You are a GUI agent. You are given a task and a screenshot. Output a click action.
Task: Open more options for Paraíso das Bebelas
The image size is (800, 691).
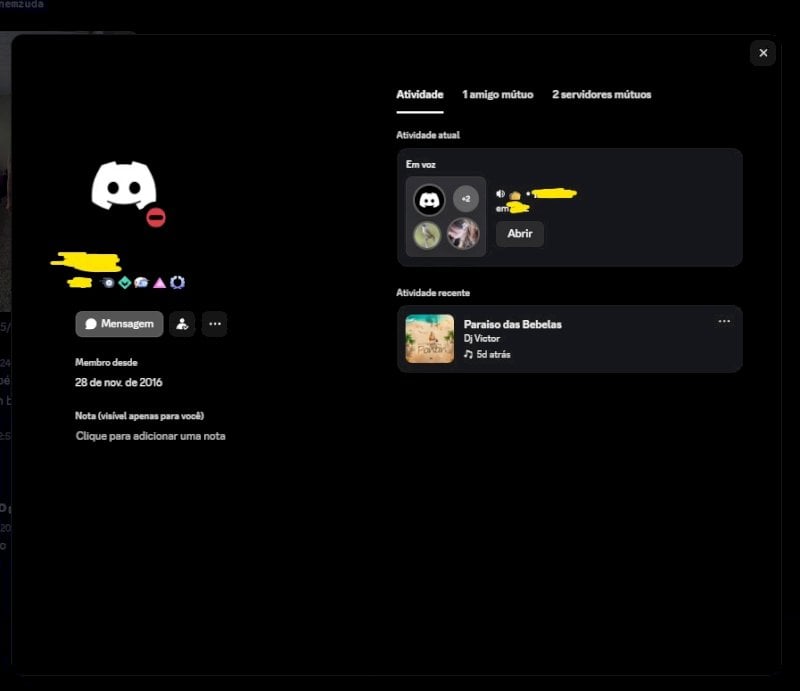pos(724,322)
